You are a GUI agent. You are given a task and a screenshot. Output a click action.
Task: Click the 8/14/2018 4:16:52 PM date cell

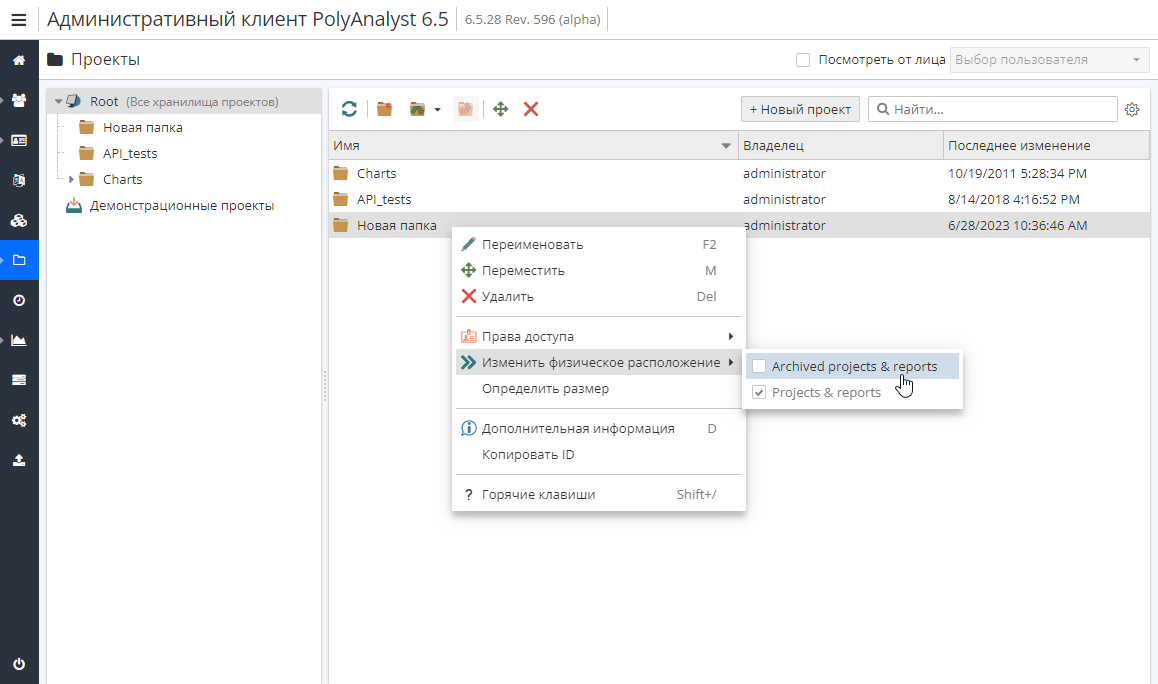(1013, 199)
